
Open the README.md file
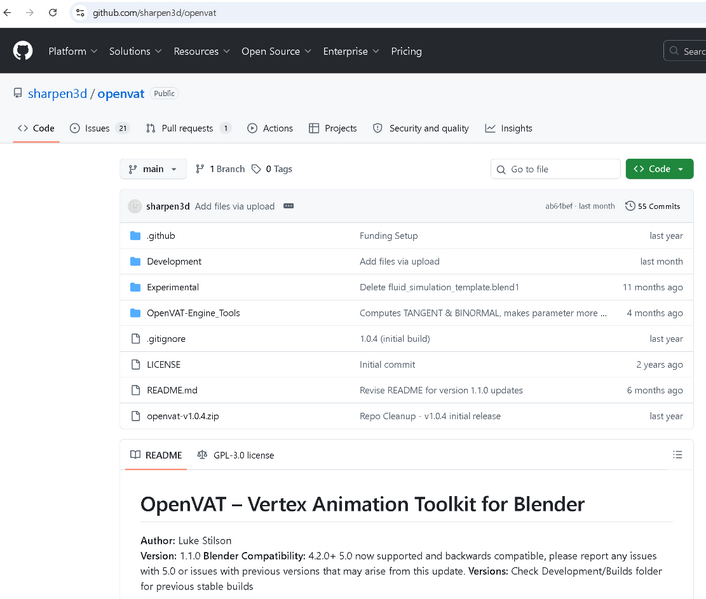[172, 390]
